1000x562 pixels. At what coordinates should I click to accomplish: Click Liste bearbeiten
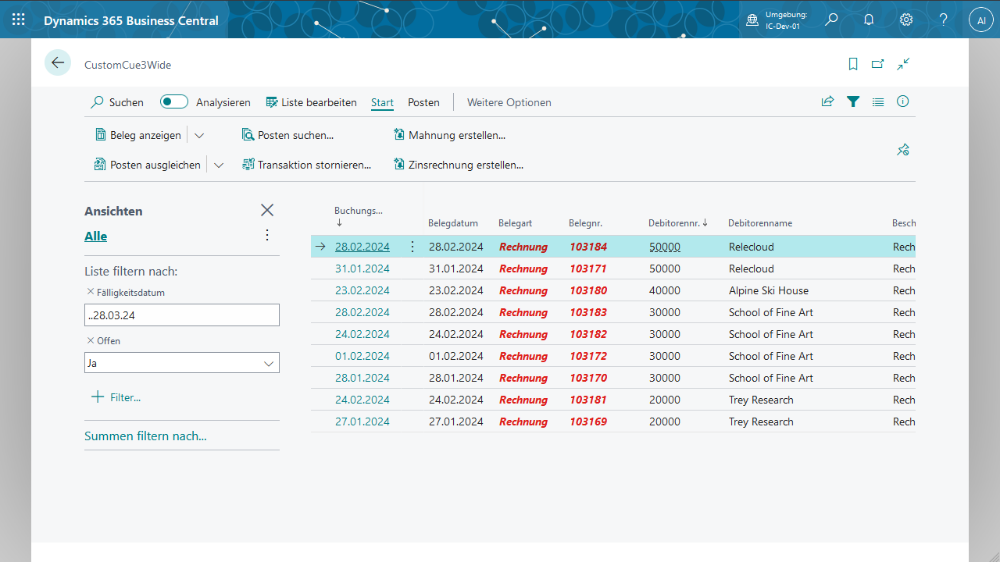point(311,102)
